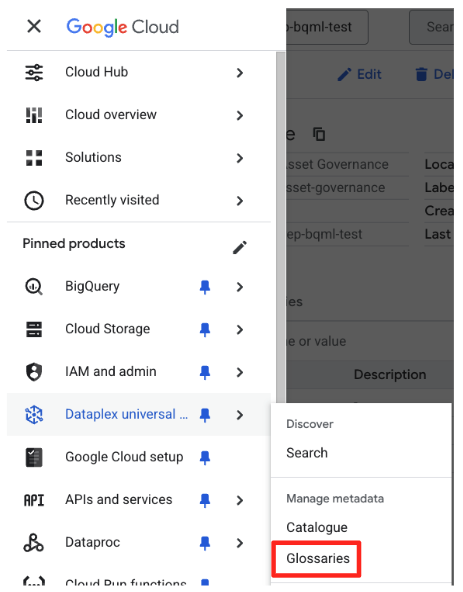Click the BigQuery magnifier icon

tap(34, 287)
